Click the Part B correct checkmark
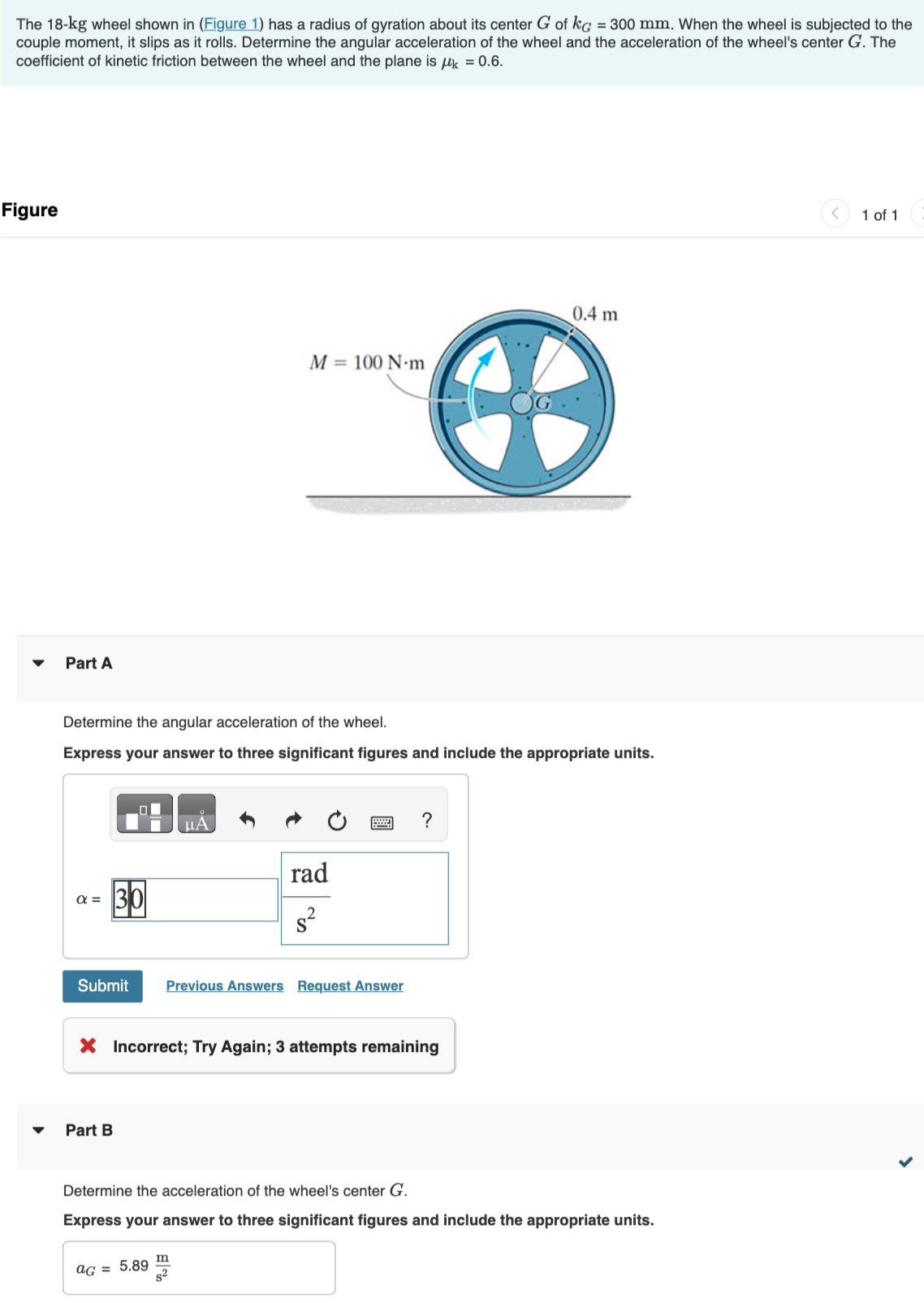Image resolution: width=924 pixels, height=1303 pixels. click(x=906, y=1162)
